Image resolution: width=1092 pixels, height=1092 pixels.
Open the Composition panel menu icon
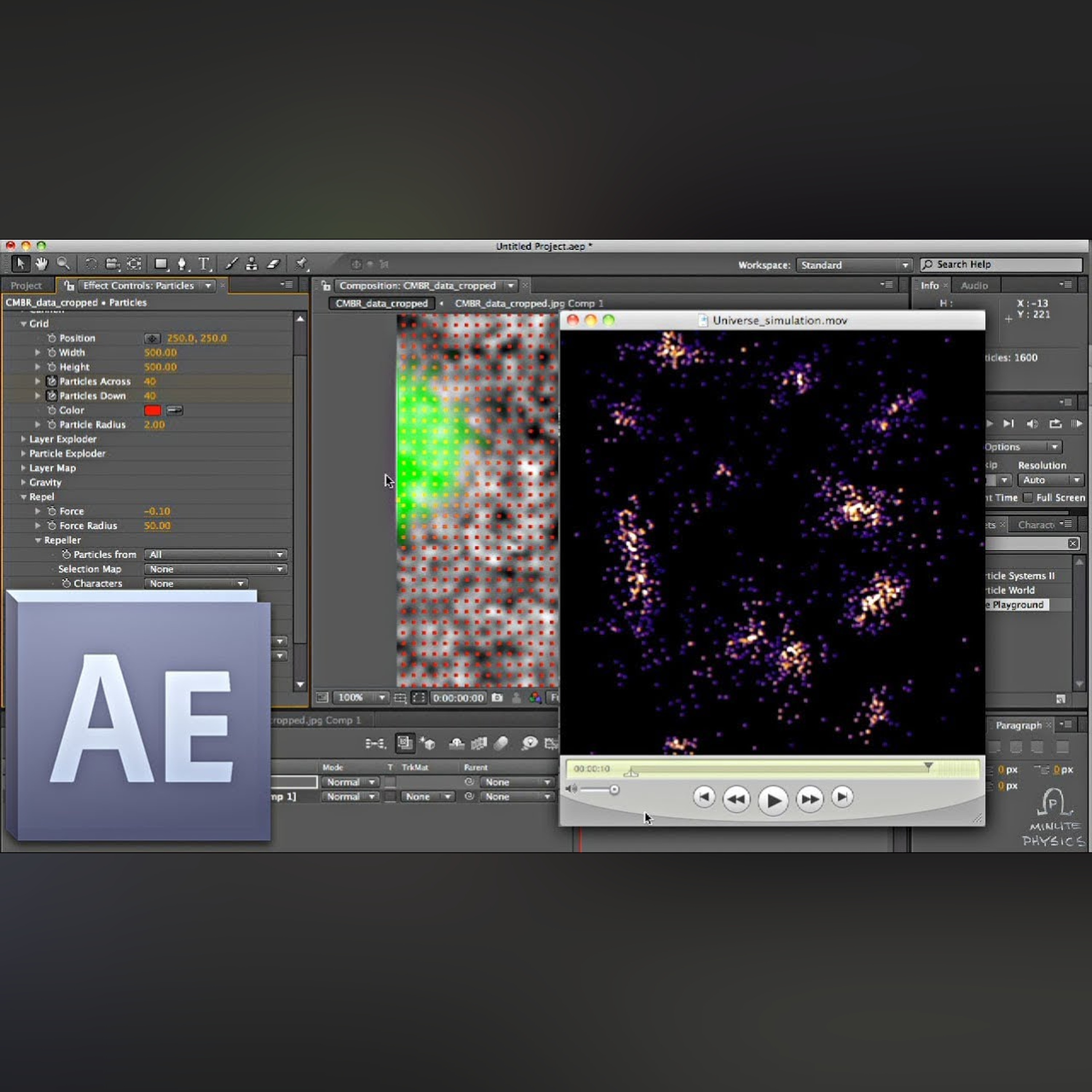point(887,285)
